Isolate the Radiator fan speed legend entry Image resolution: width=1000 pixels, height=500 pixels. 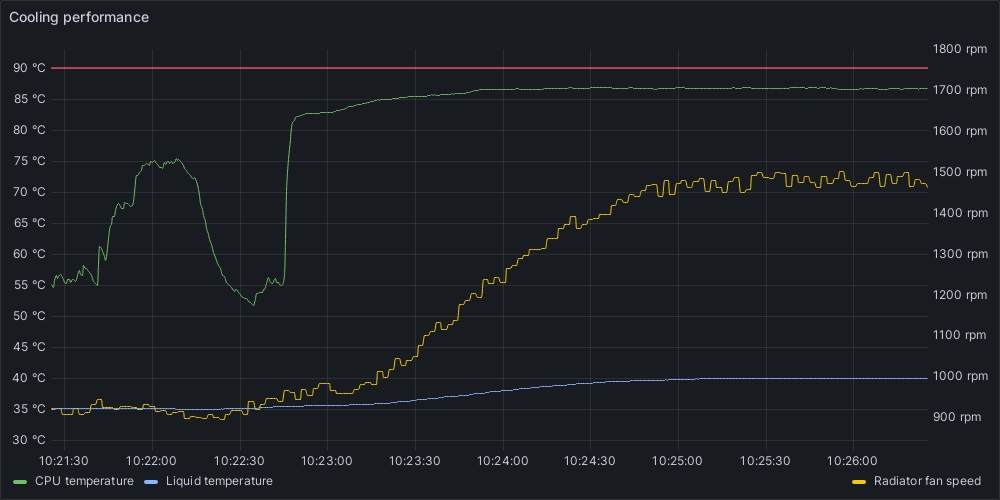[927, 481]
